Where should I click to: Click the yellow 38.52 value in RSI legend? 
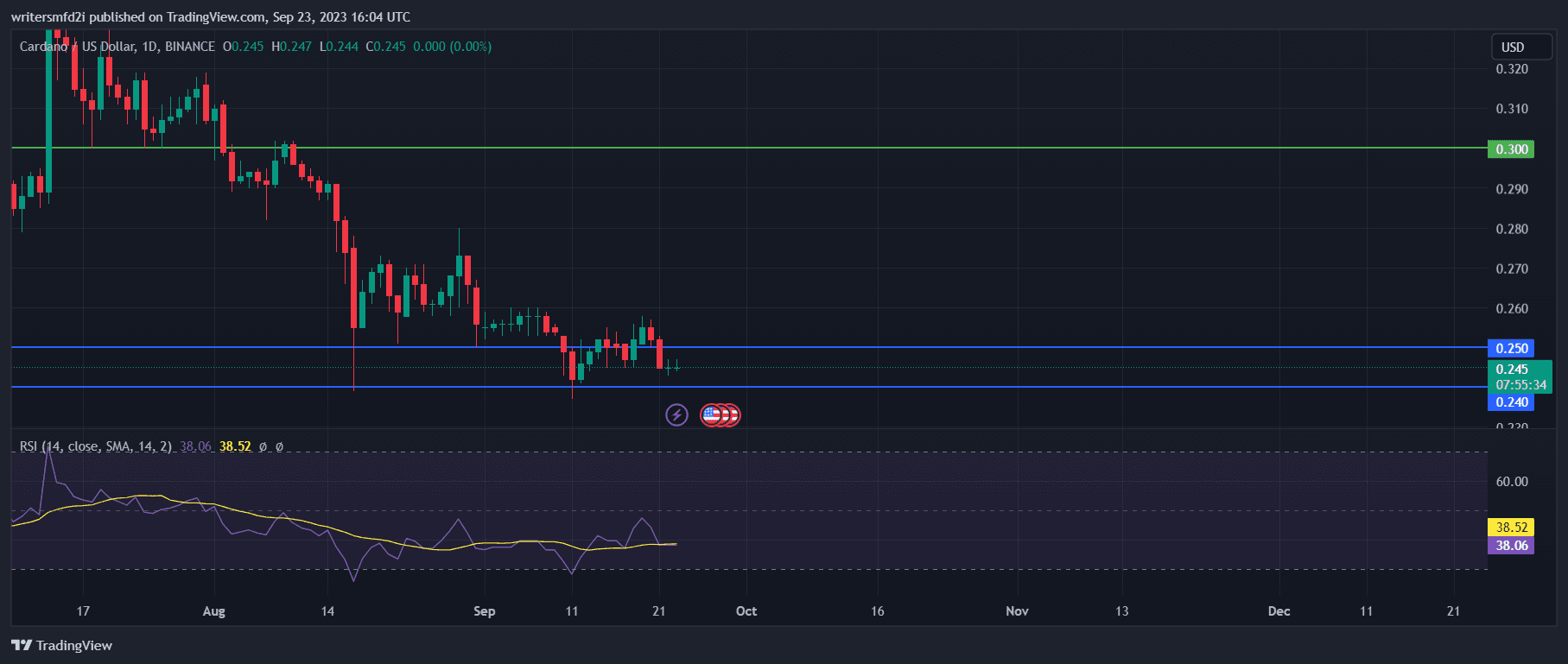coord(235,446)
